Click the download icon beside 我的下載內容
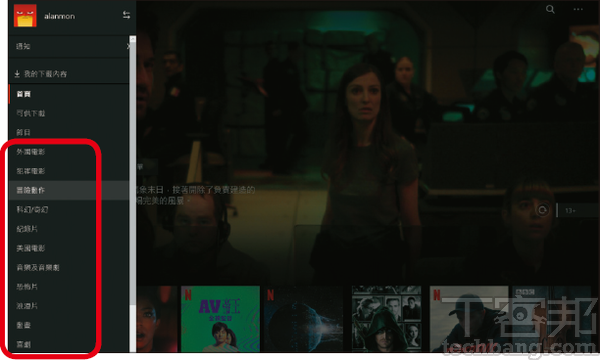 17,74
